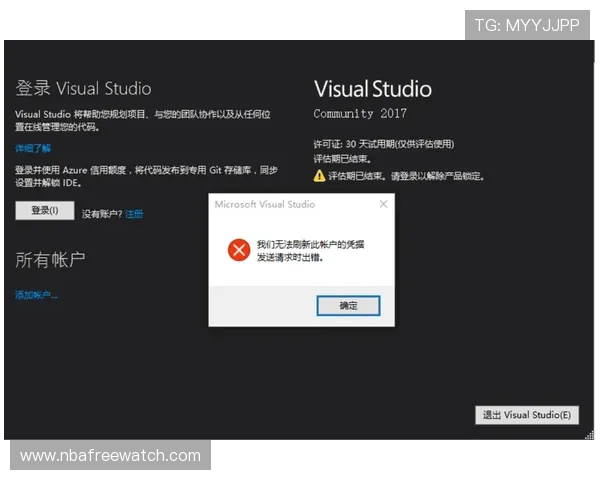Click the resize grip at window corner
The image size is (600, 480).
[x=590, y=435]
